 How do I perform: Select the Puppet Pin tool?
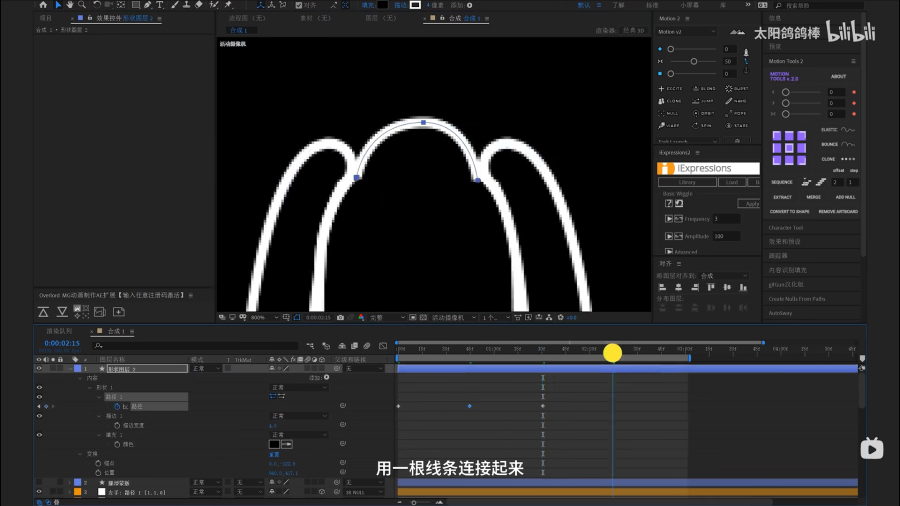tap(228, 5)
